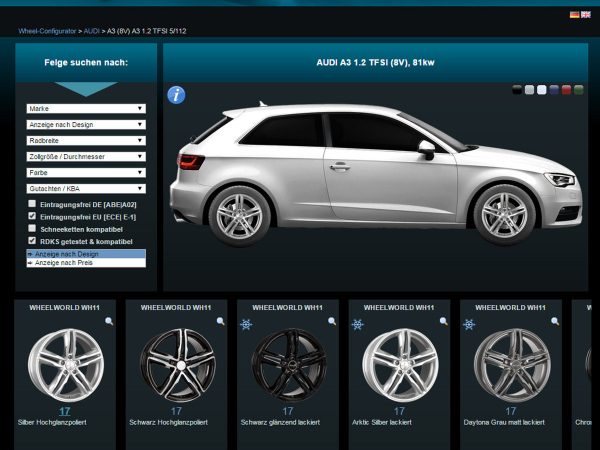Click snowflake icon on Daytona Grau card
The width and height of the screenshot is (600, 450).
coord(469,324)
